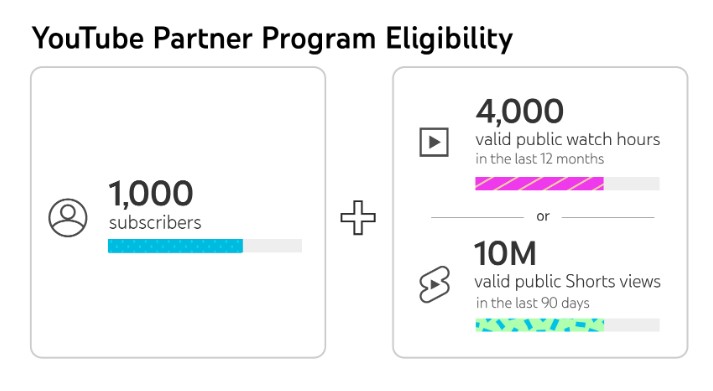Click the 10M Shorts views number
This screenshot has height=391, width=713.
coord(505,254)
